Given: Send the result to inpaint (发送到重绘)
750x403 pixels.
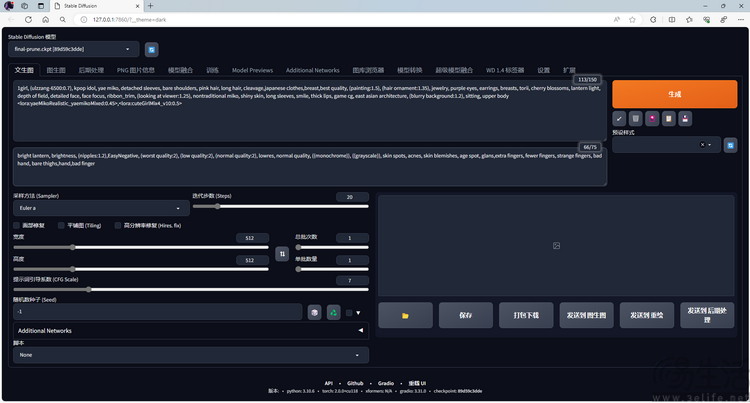Looking at the screenshot, I should 647,316.
